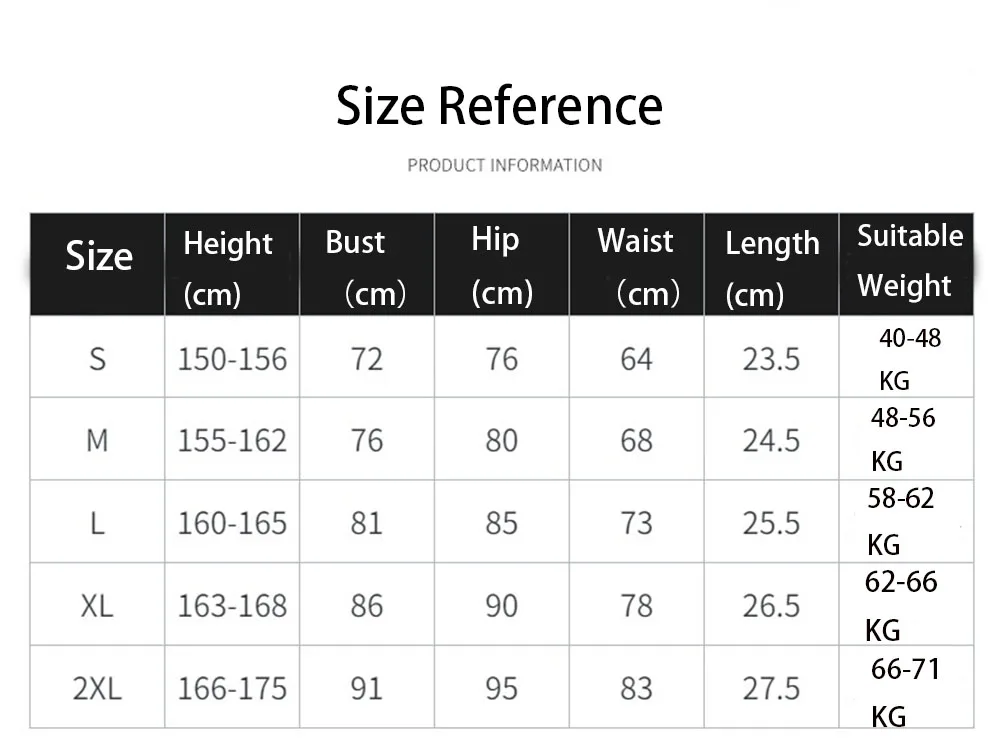
Task: Click the 40-48 KG weight cell
Action: tap(906, 357)
